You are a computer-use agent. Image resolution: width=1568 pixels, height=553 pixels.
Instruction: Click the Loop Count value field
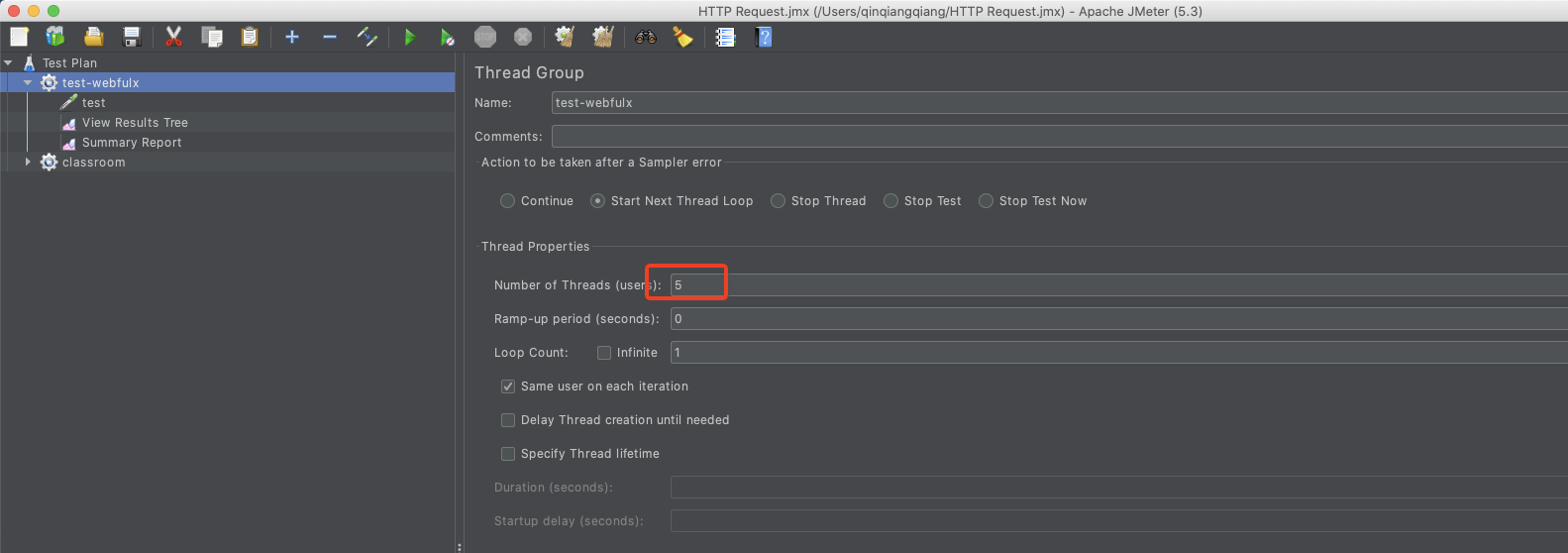1119,353
